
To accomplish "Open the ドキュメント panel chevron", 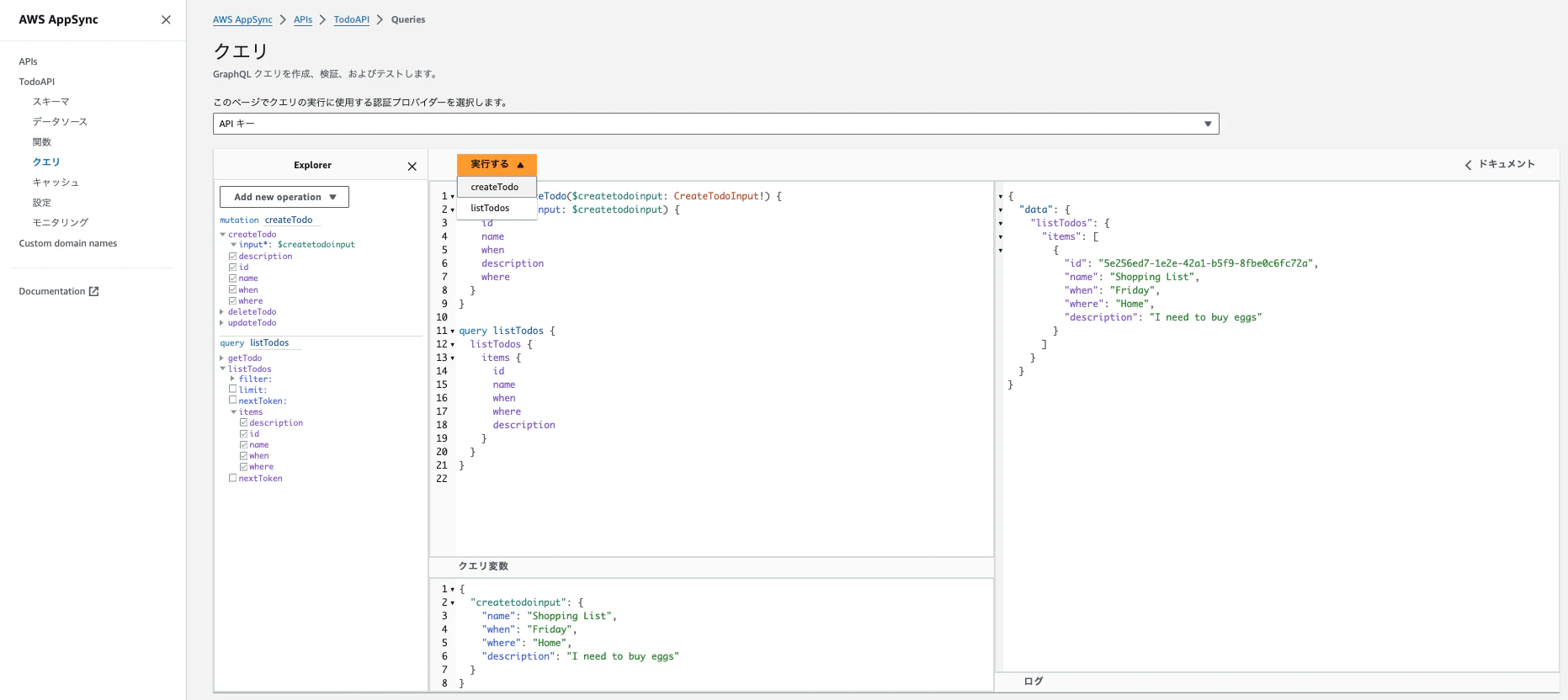I will [x=1468, y=165].
